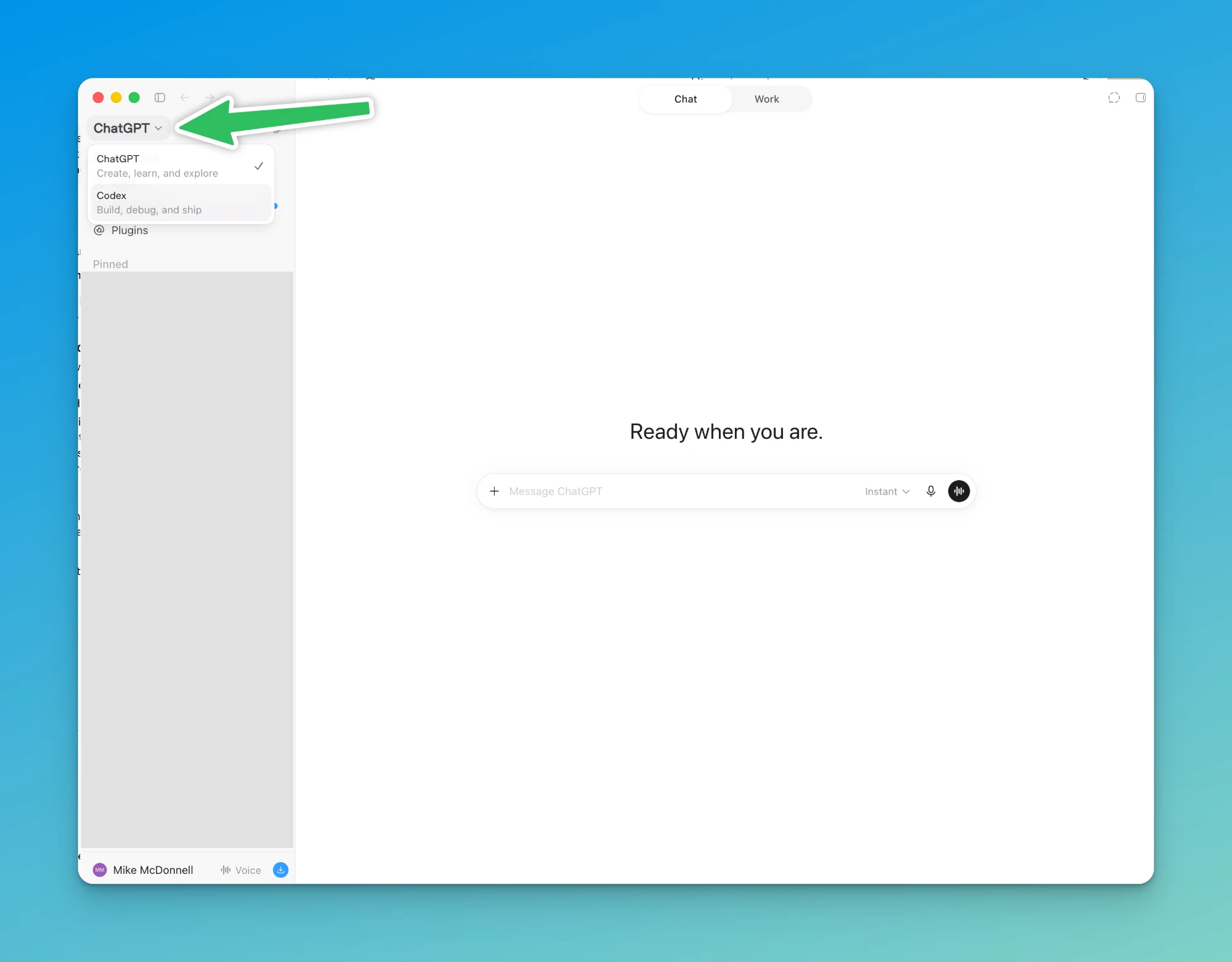Viewport: 1232px width, 962px height.
Task: Click the plus attach button
Action: [x=494, y=491]
